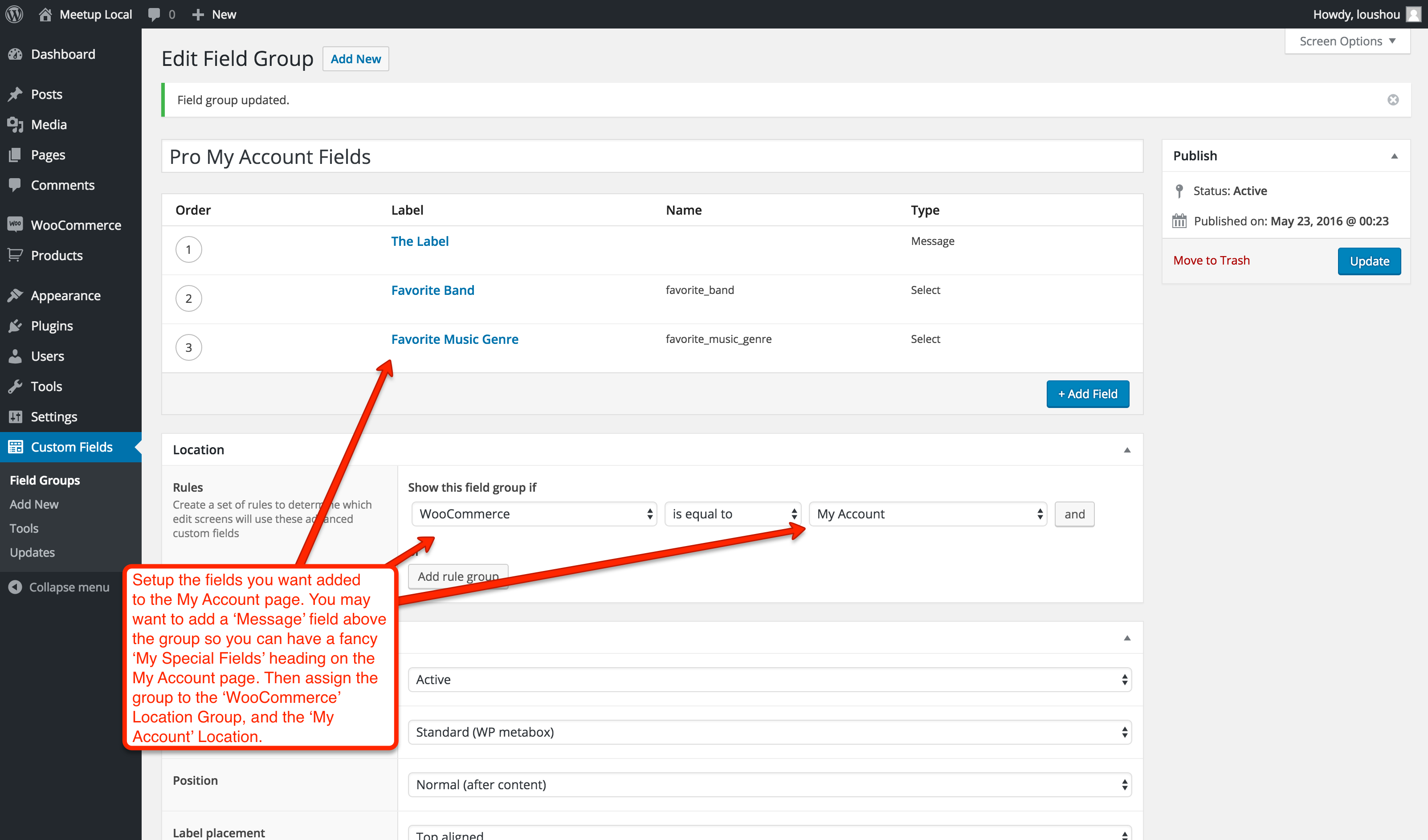This screenshot has height=840, width=1428.
Task: Open the Updates submenu item
Action: coord(33,553)
